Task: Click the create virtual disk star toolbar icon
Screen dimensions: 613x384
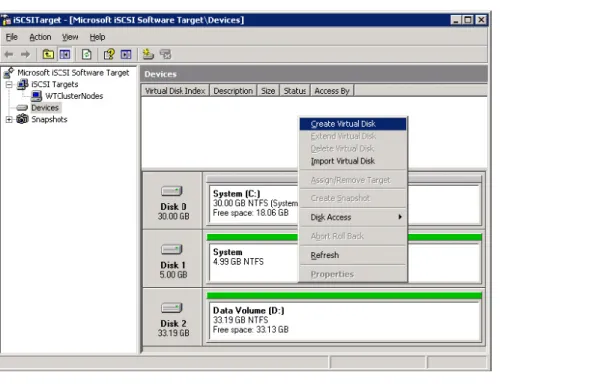Action: [x=148, y=54]
